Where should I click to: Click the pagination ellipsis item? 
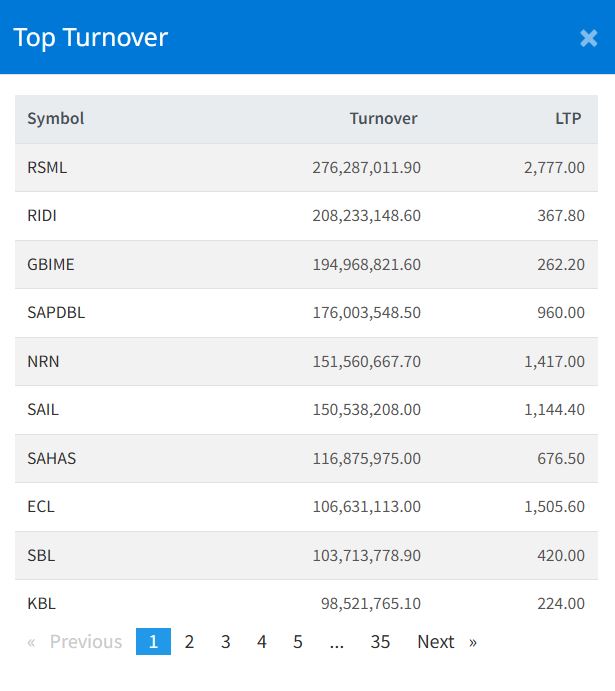pyautogui.click(x=337, y=642)
